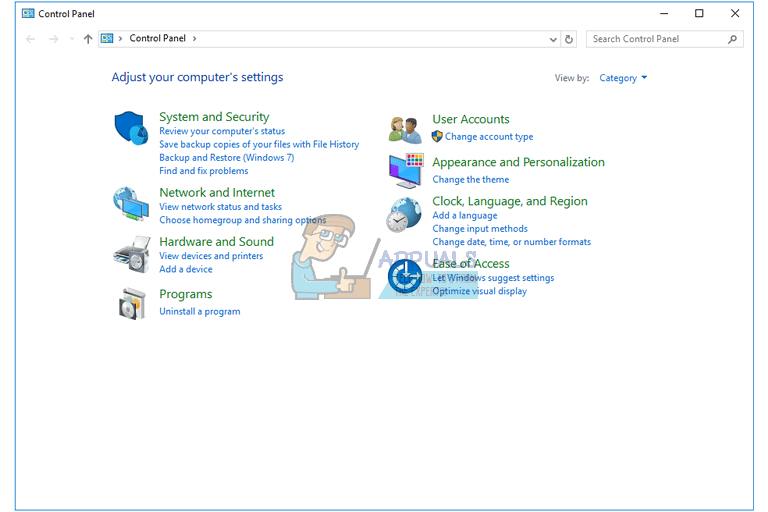Expand the chevron after Control Panel breadcrumb

(x=194, y=38)
